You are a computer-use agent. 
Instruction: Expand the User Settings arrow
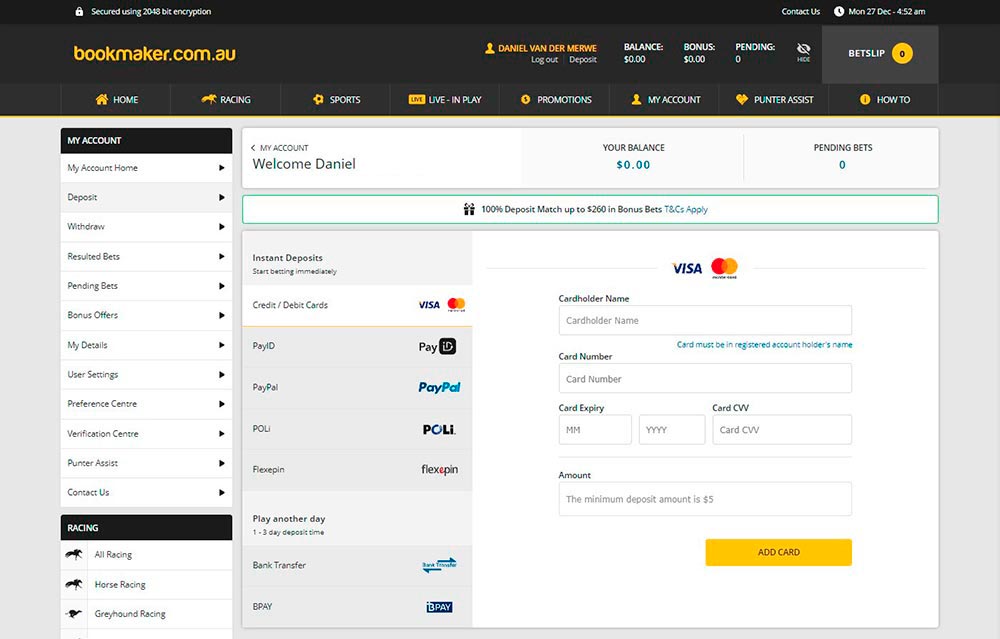tap(221, 375)
